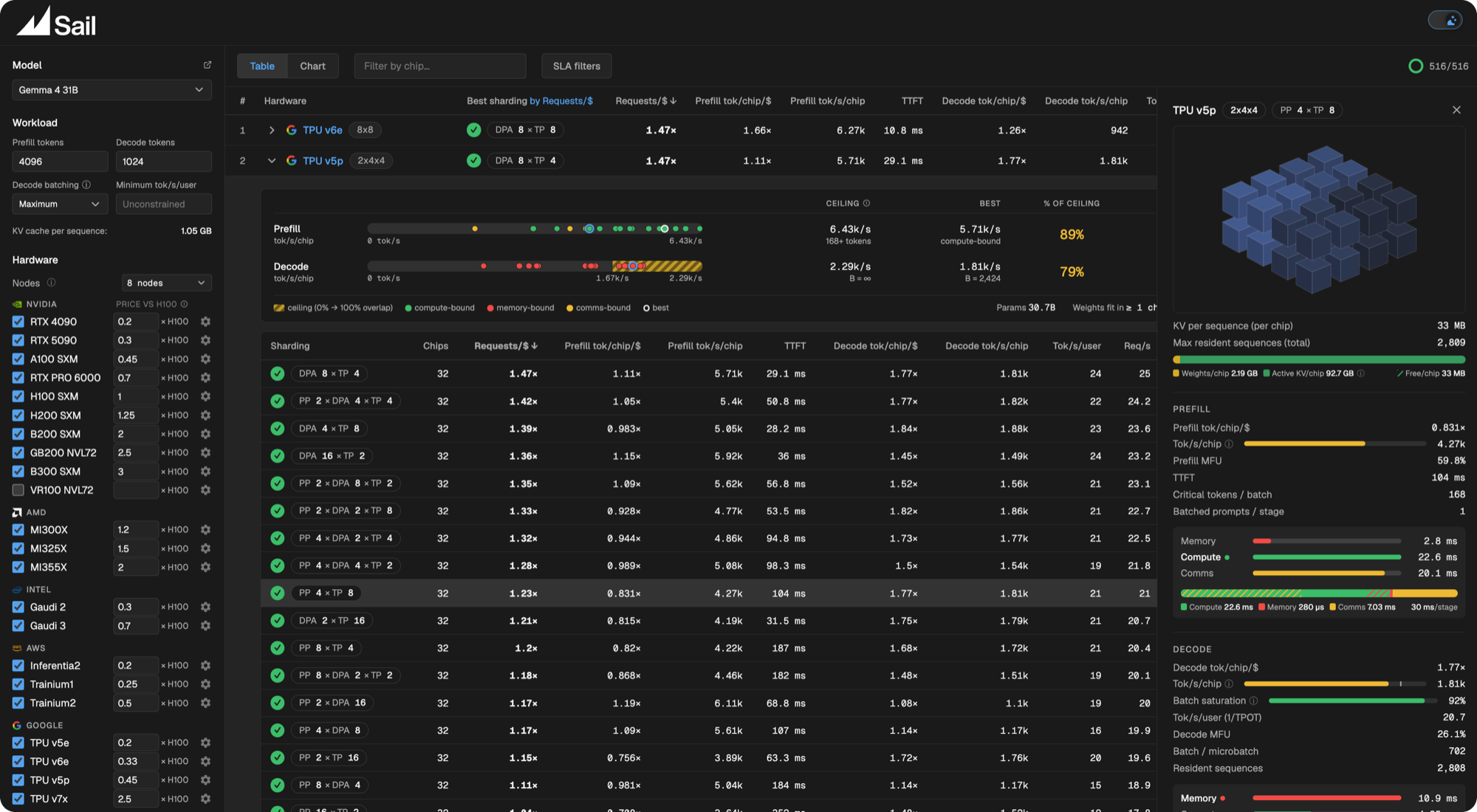Click the info icon next to CEILING header
The height and width of the screenshot is (812, 1477).
point(867,203)
